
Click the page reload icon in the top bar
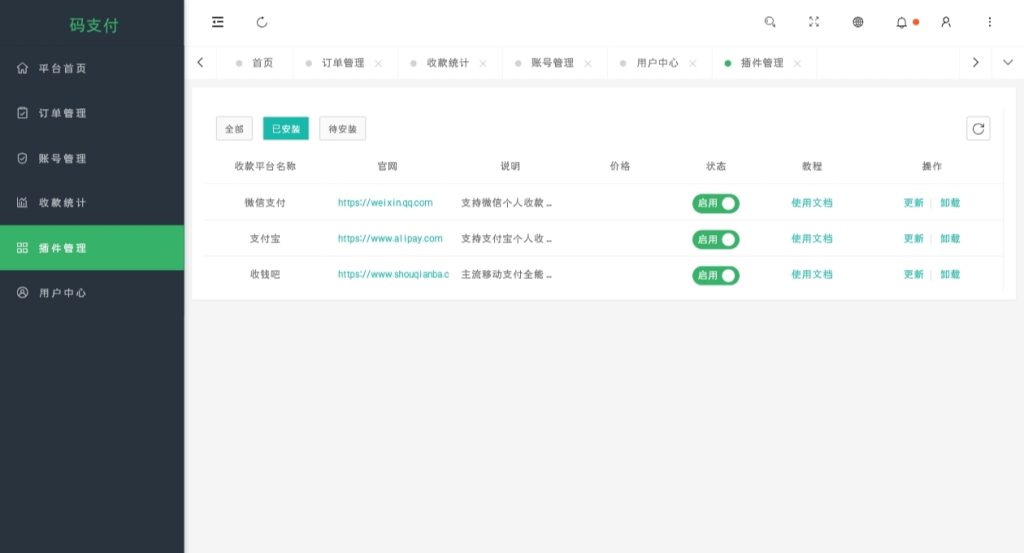(x=262, y=22)
